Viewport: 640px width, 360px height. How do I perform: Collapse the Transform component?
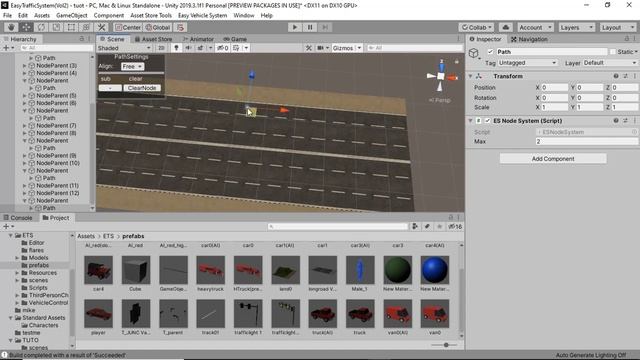[x=470, y=76]
